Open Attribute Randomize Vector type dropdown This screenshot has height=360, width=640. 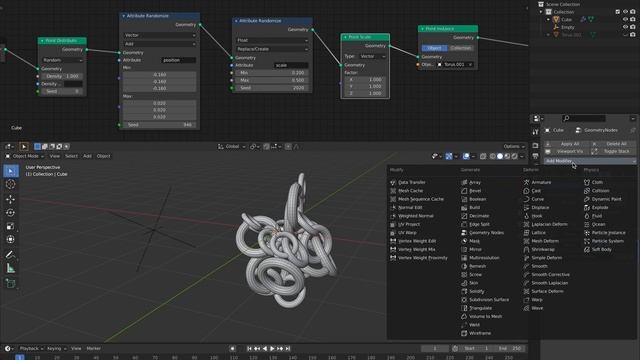point(160,35)
